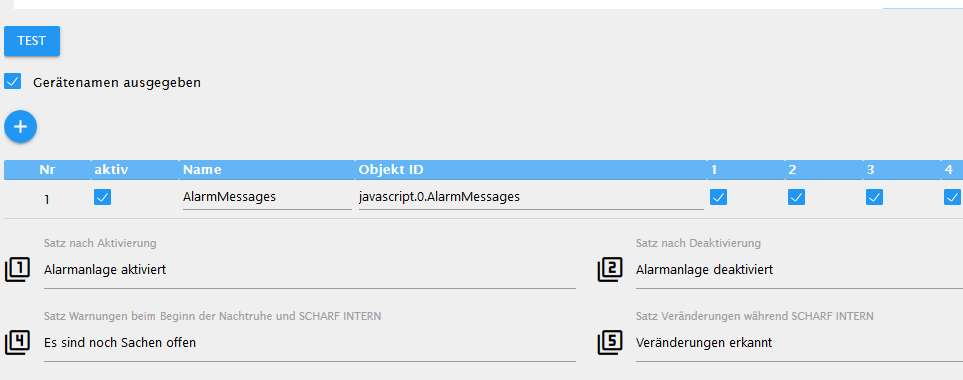Toggle the aktiv checkbox for row 1

(103, 197)
